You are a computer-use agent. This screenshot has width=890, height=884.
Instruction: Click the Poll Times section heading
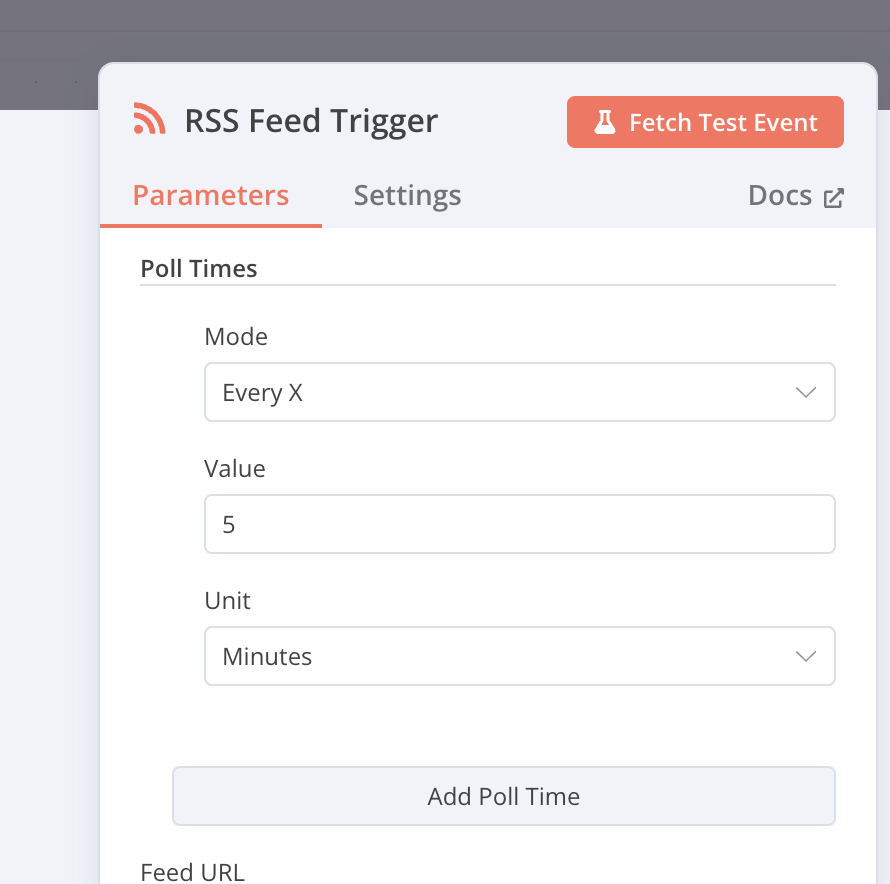(x=199, y=268)
